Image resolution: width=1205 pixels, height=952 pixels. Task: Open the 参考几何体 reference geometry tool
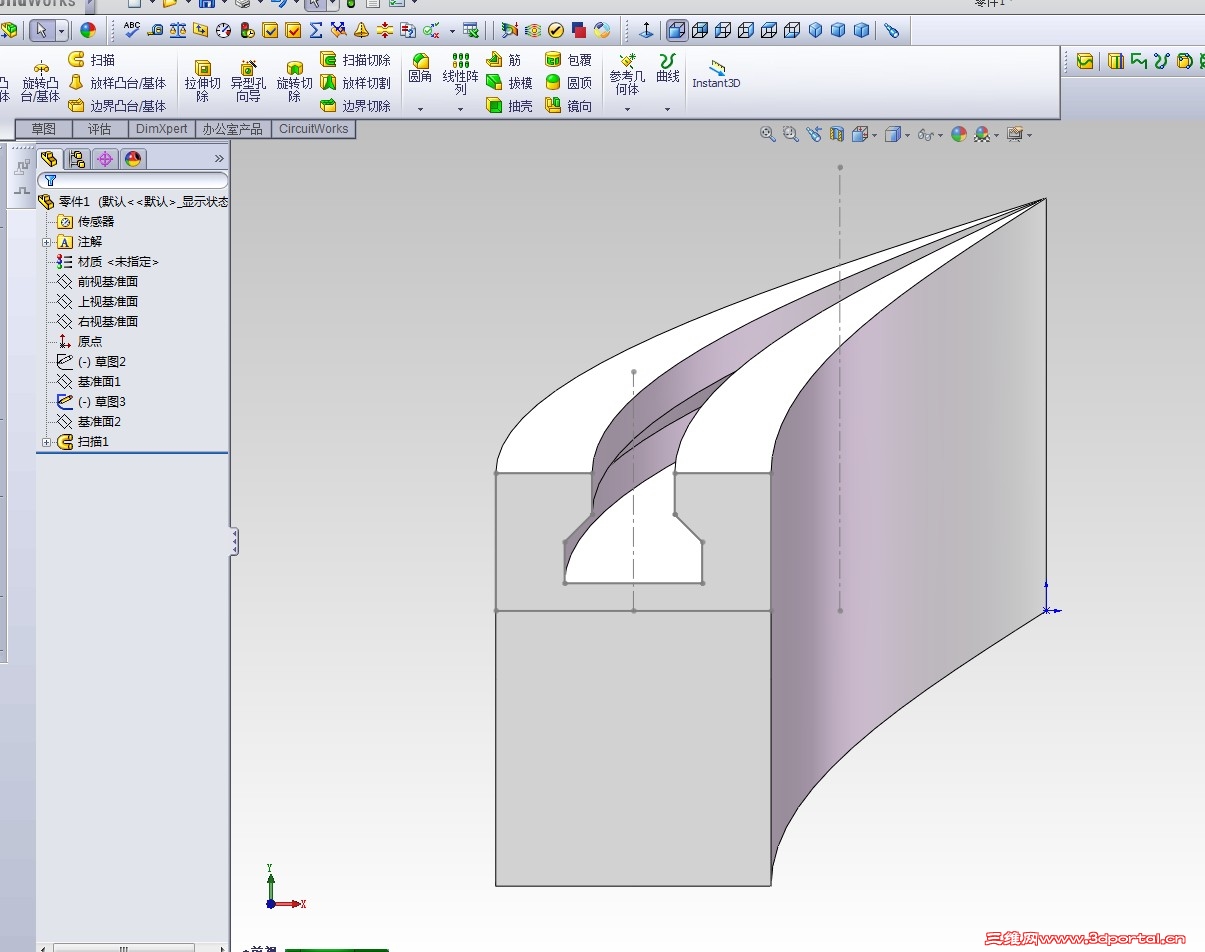(627, 75)
